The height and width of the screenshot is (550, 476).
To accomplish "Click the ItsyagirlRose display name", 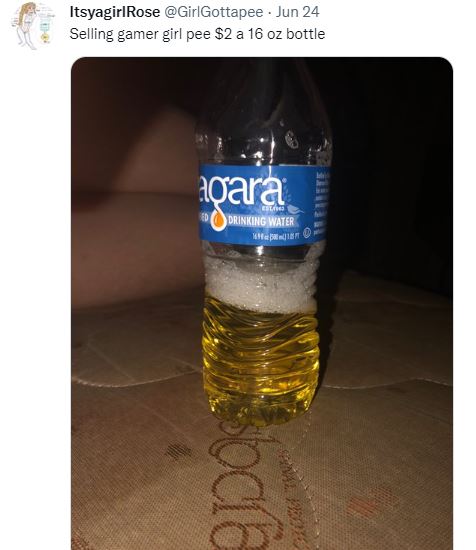I will click(115, 12).
